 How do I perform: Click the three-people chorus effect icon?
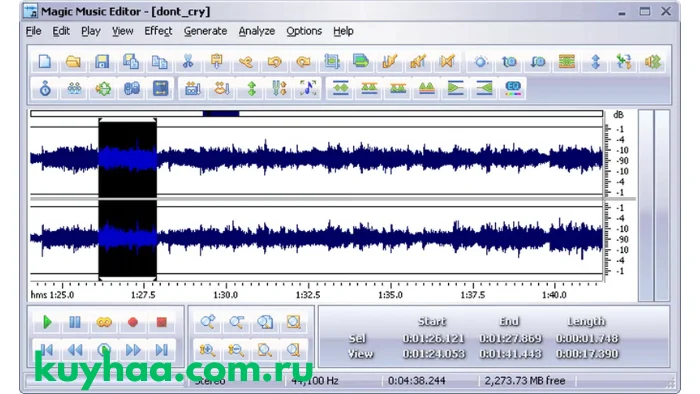point(74,88)
